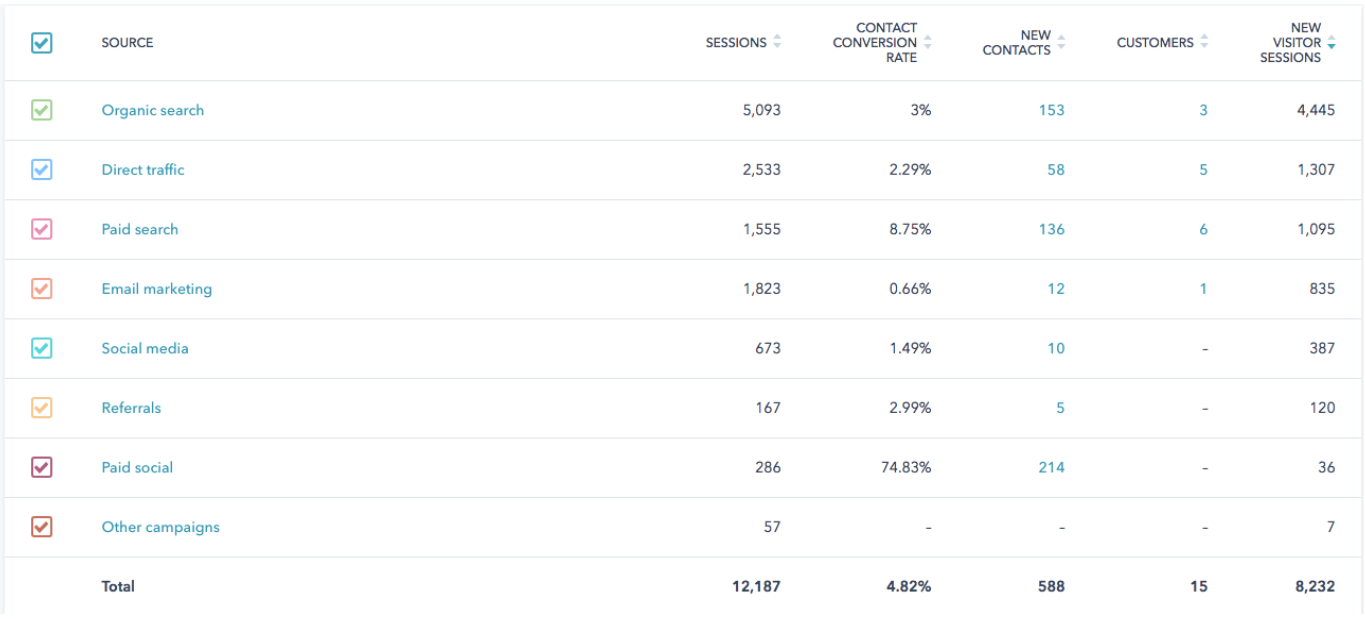The width and height of the screenshot is (1365, 619).
Task: Uncheck the Paid search checkbox
Action: (41, 229)
